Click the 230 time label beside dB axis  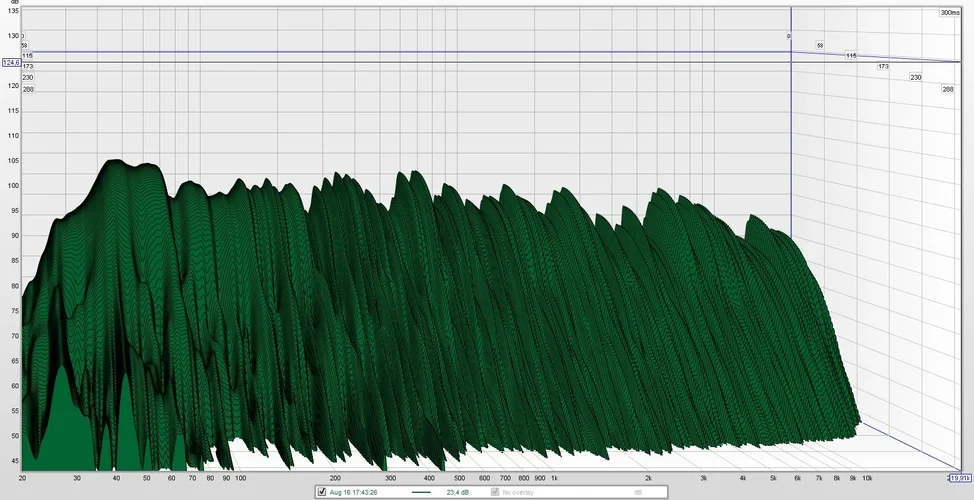28,78
